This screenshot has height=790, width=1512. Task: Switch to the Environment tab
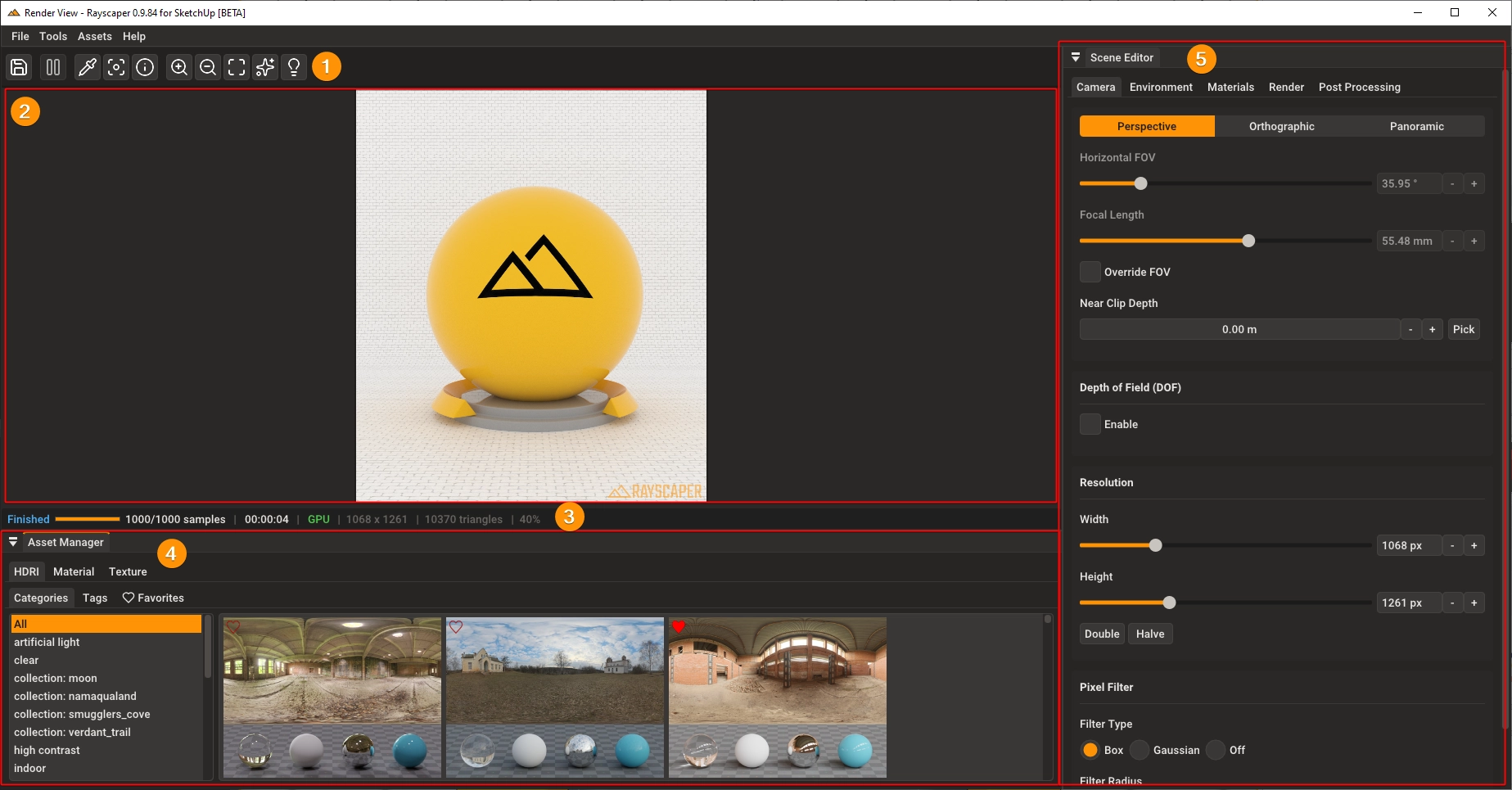1160,87
